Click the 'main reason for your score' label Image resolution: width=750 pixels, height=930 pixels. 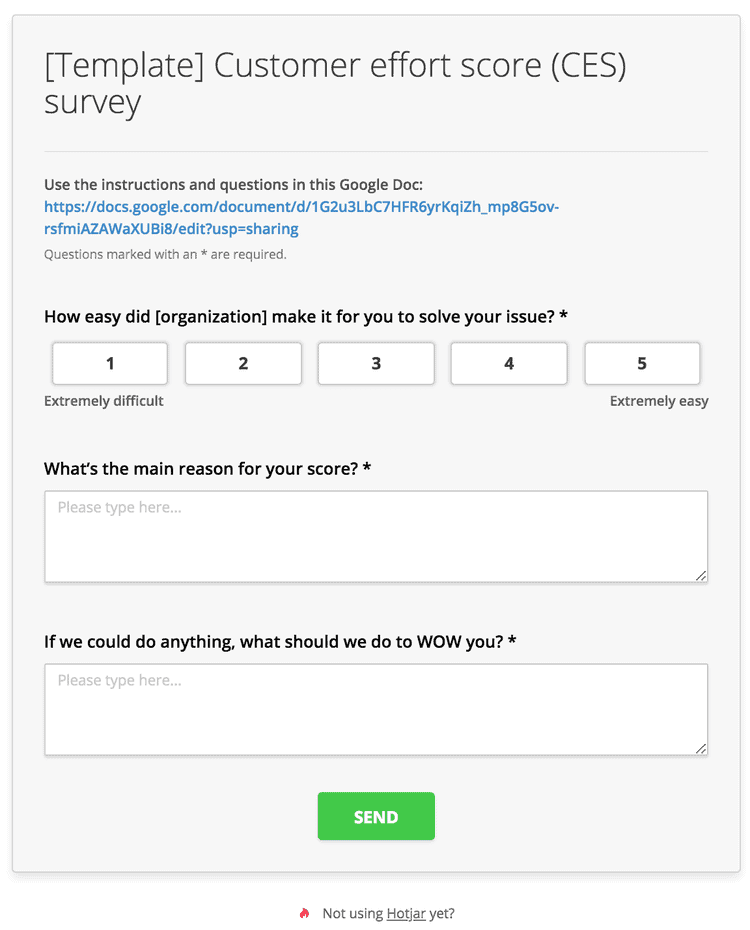(x=208, y=469)
